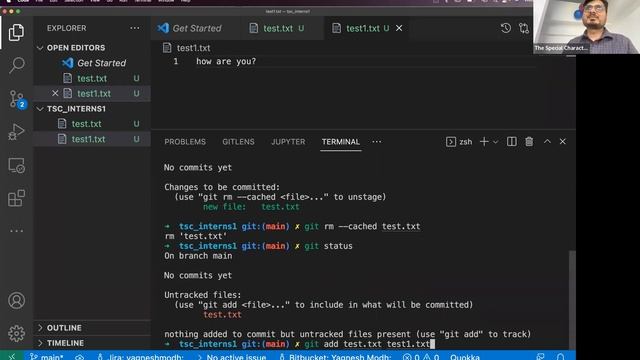Open Explorer views and more actions menu
The width and height of the screenshot is (640, 360).
[x=135, y=28]
